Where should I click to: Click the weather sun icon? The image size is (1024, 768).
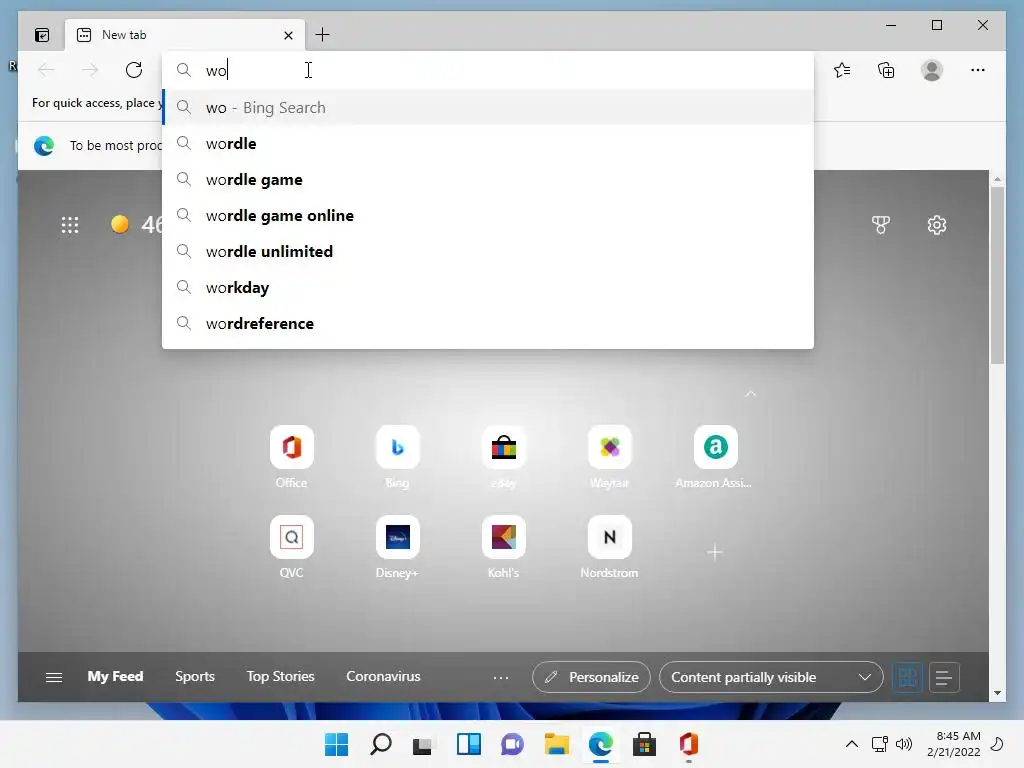pos(120,225)
